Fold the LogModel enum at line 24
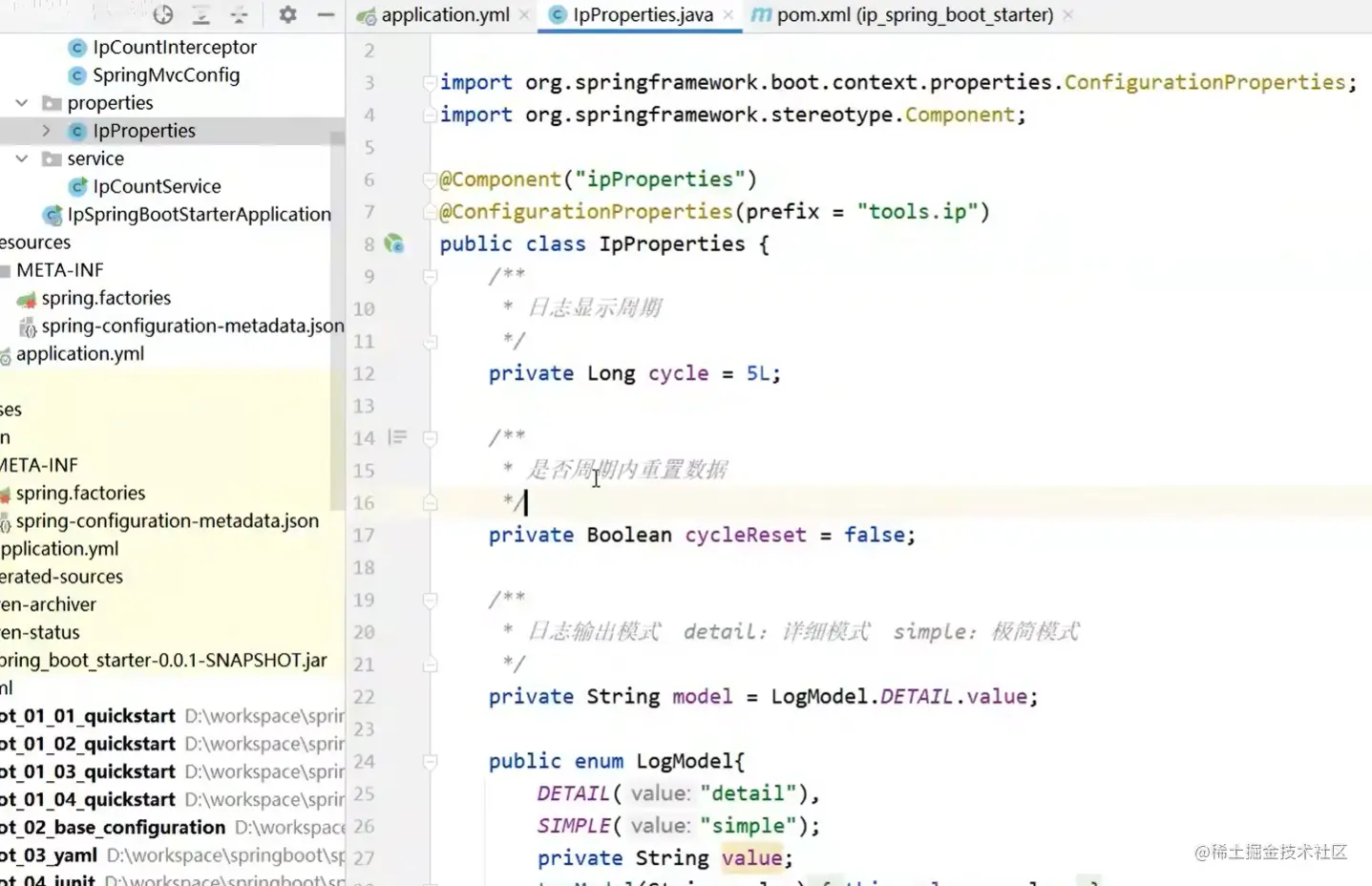 pos(431,762)
